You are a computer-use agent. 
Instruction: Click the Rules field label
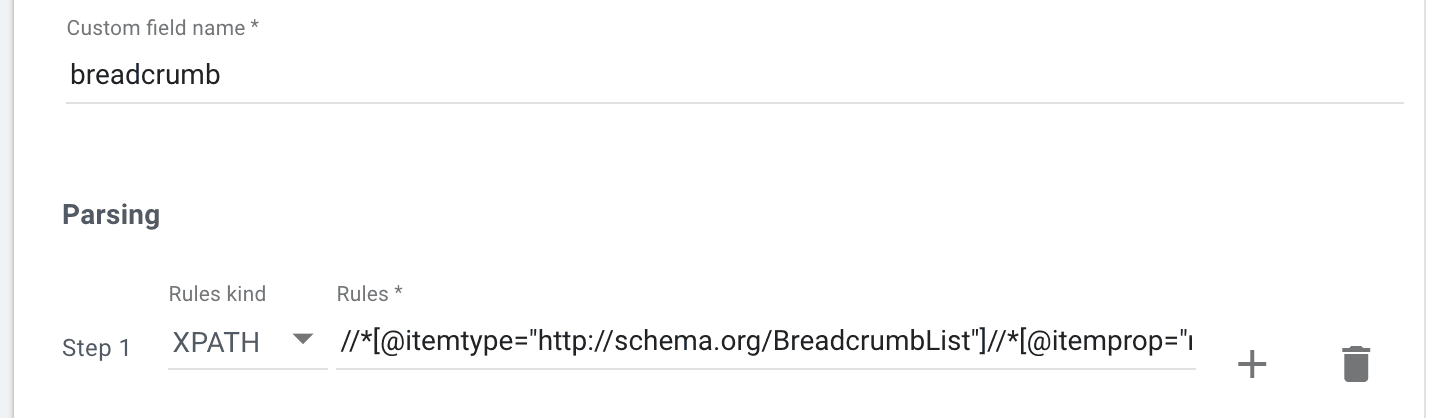point(370,294)
